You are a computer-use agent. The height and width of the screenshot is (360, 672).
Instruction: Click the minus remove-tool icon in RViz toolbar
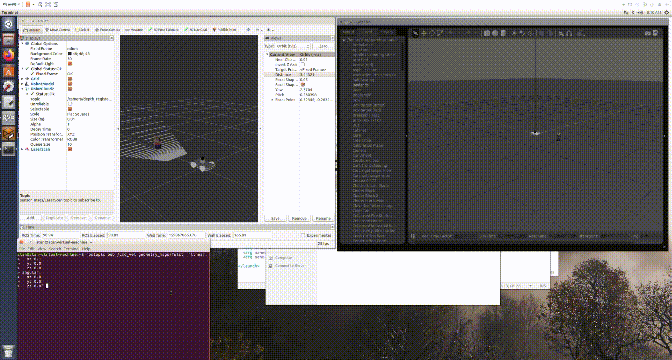pos(258,30)
